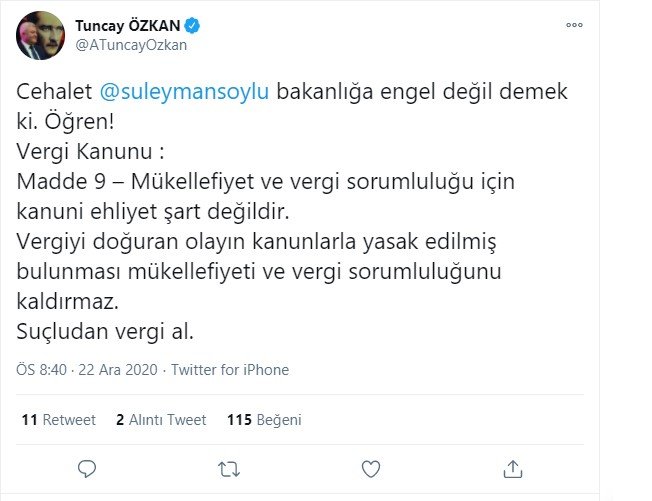The height and width of the screenshot is (501, 652).
Task: Click the 'Vergiyi doğuran olayın' sentence
Action: pyautogui.click(x=259, y=271)
